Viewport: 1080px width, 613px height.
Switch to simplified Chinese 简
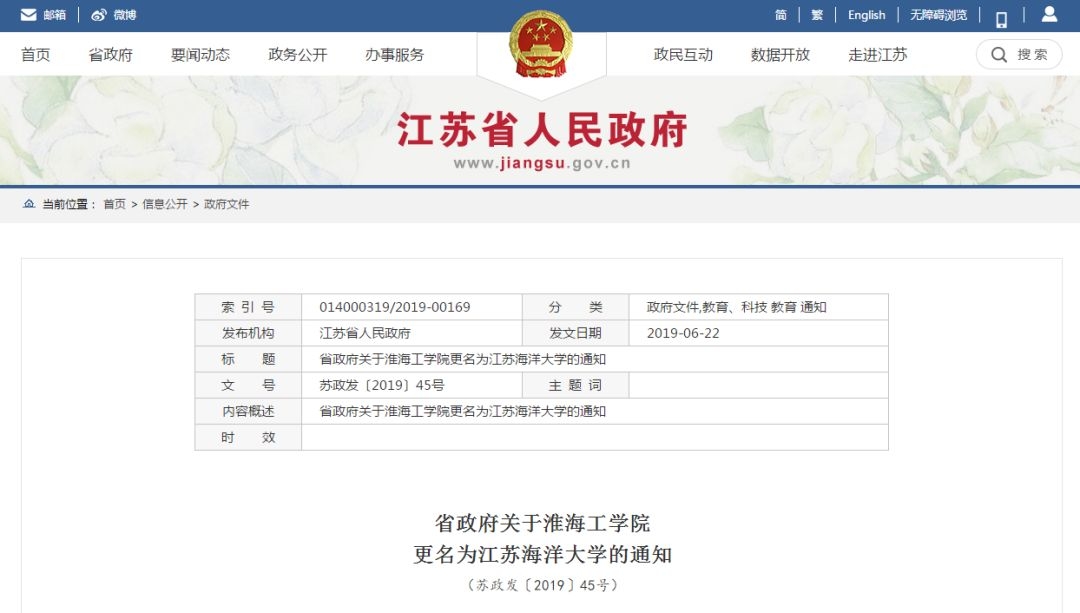pos(780,14)
